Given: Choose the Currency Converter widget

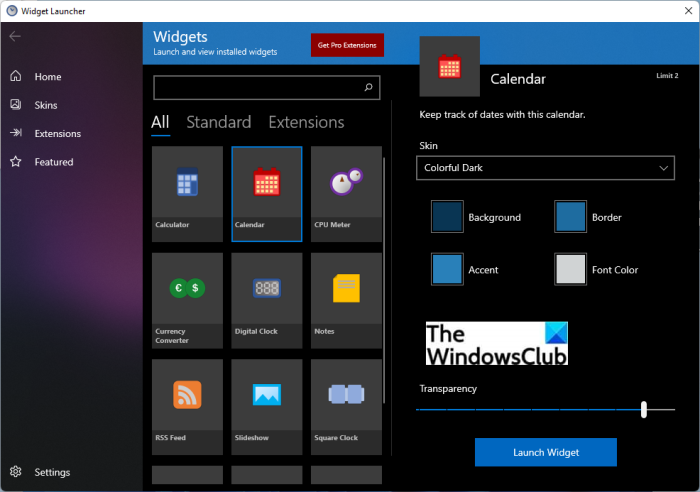Looking at the screenshot, I should [187, 299].
